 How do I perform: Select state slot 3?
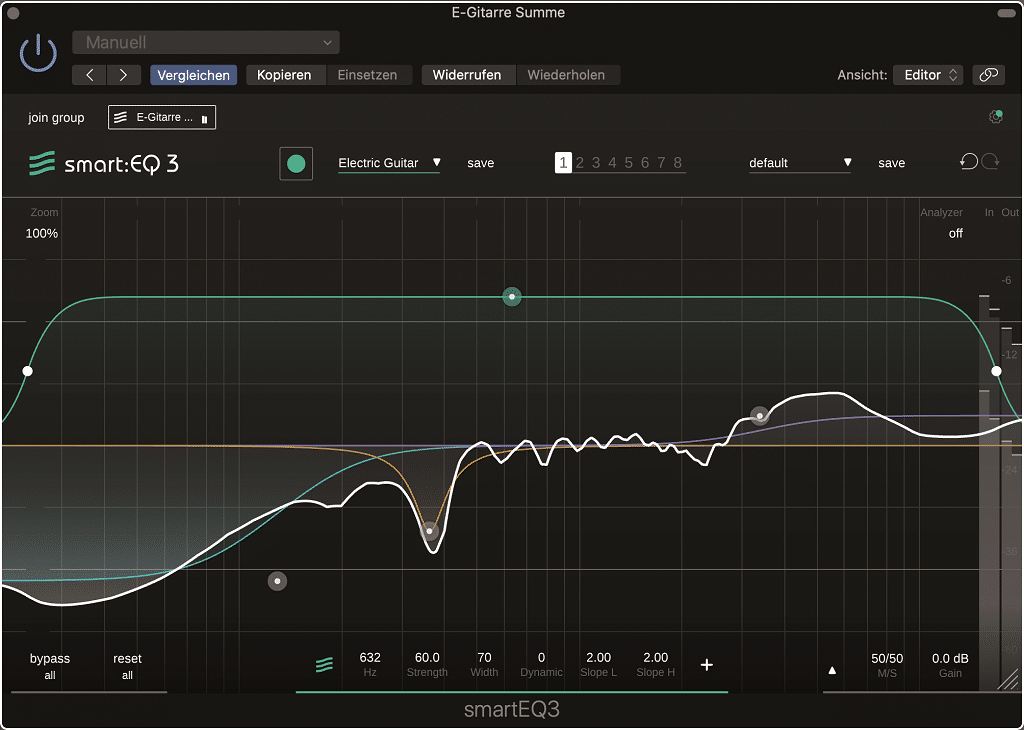click(x=596, y=163)
